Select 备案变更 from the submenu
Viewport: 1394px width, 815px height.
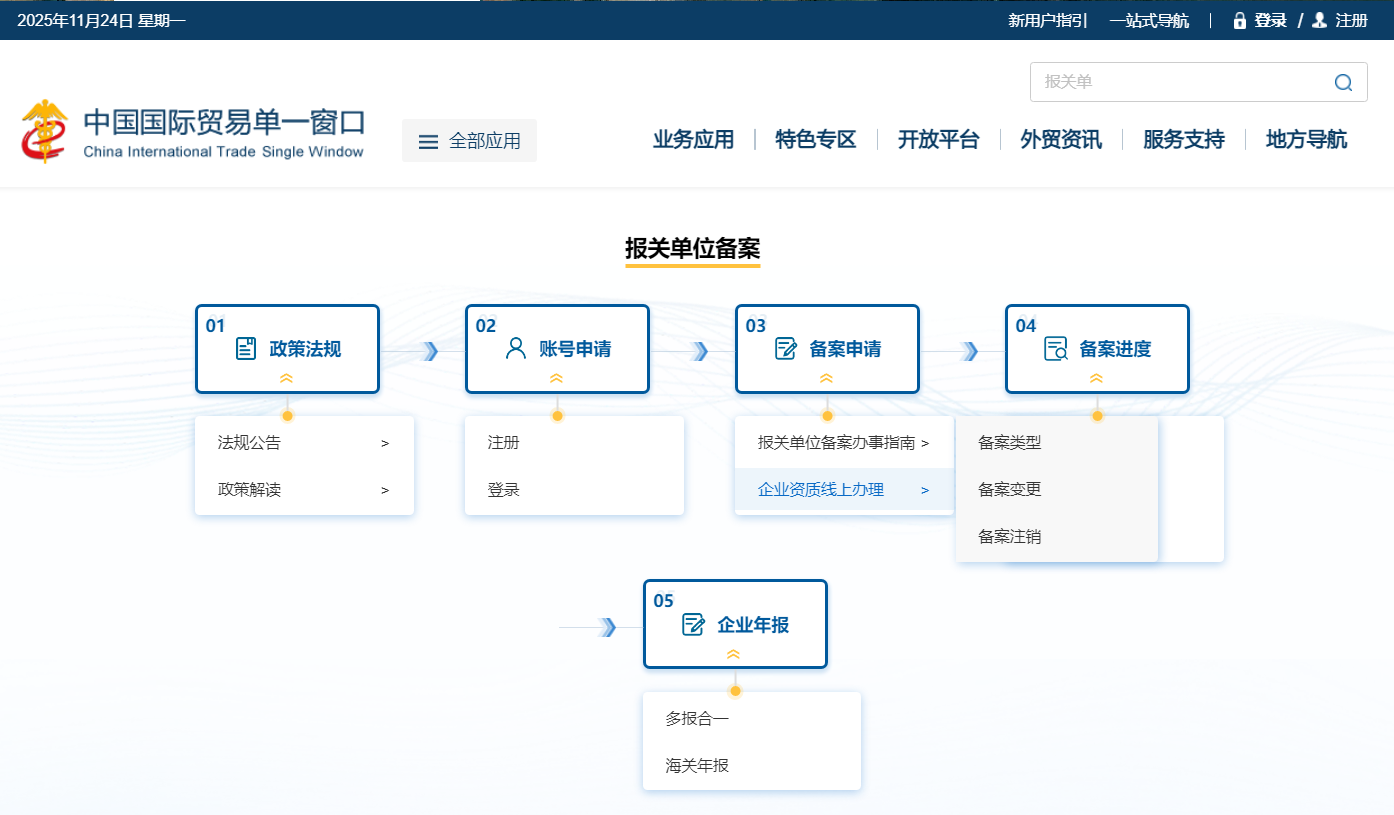[1010, 489]
